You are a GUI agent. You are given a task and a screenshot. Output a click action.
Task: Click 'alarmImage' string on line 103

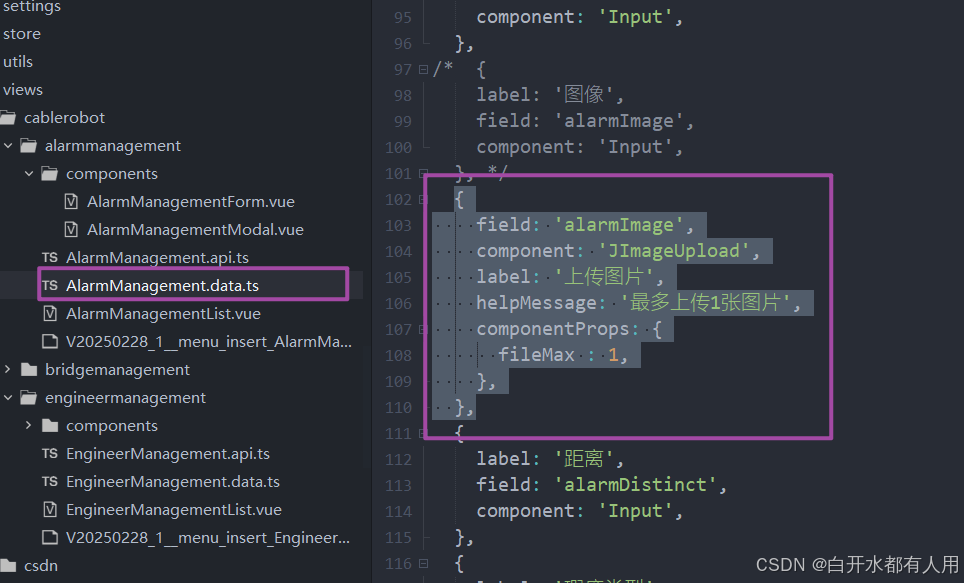(x=618, y=225)
